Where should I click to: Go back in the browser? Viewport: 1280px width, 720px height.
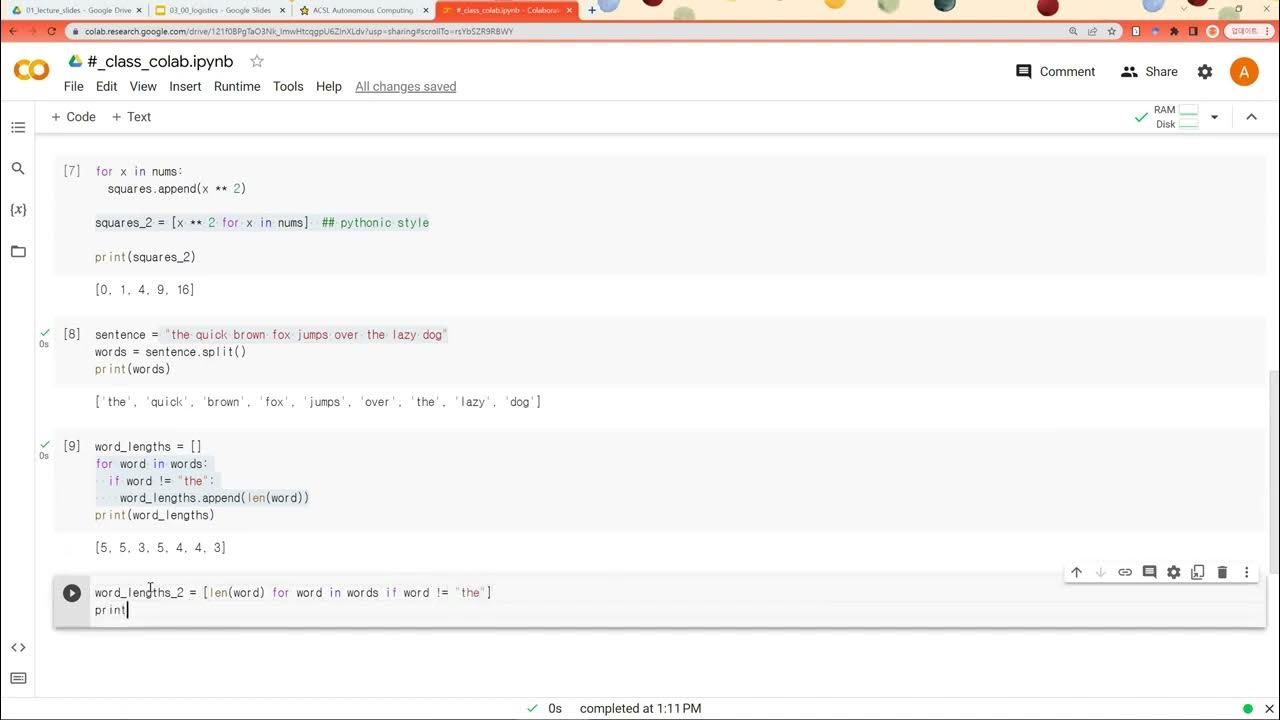point(14,31)
